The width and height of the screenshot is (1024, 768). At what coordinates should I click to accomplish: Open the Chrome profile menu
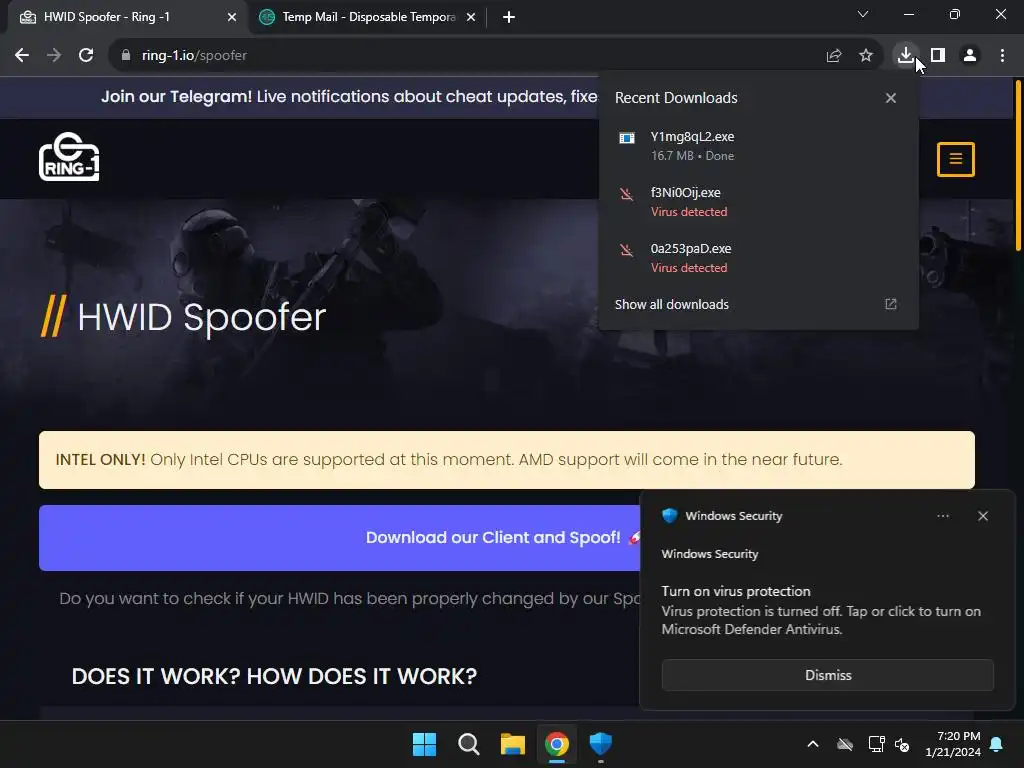(970, 56)
